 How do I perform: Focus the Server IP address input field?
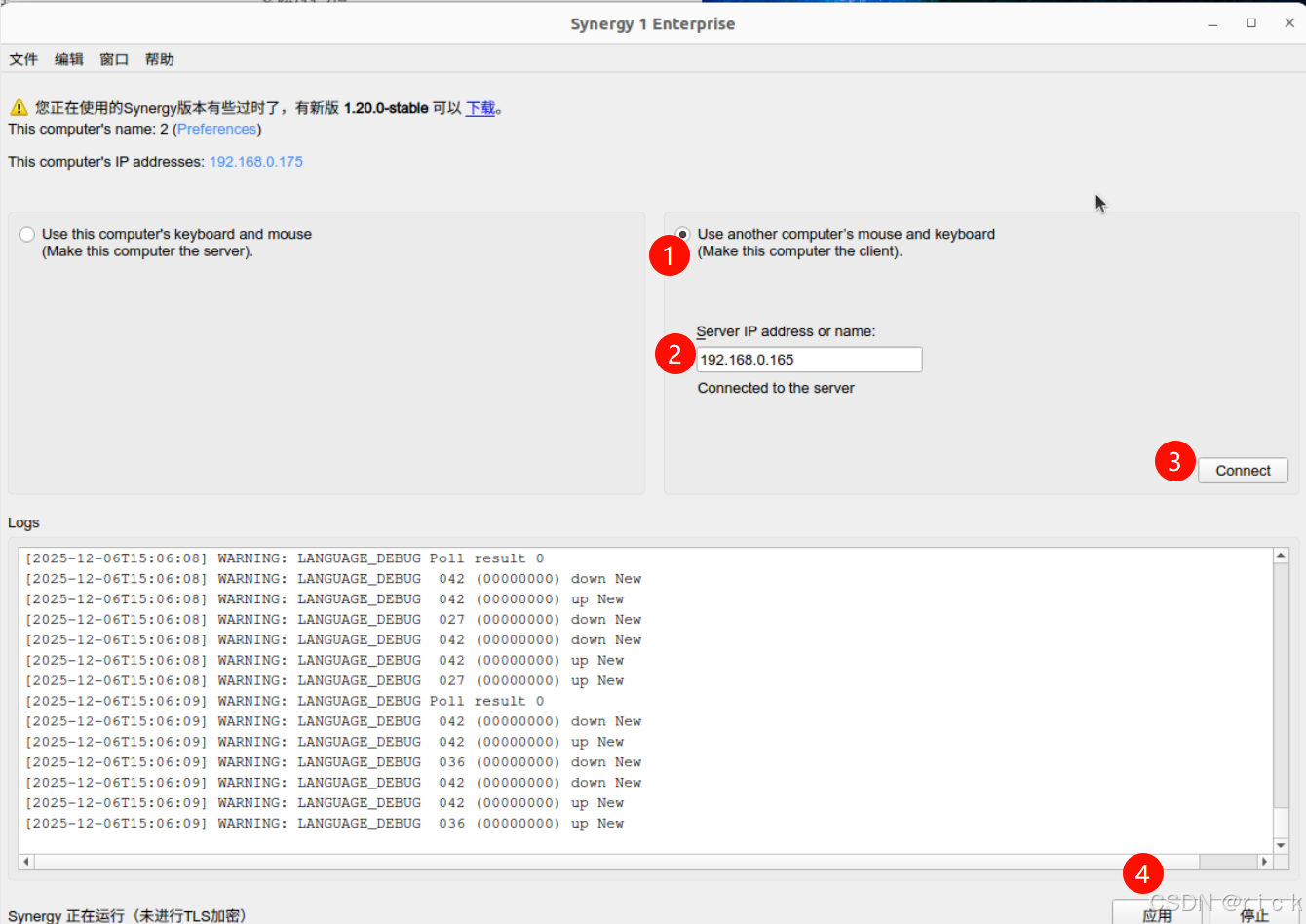[809, 360]
